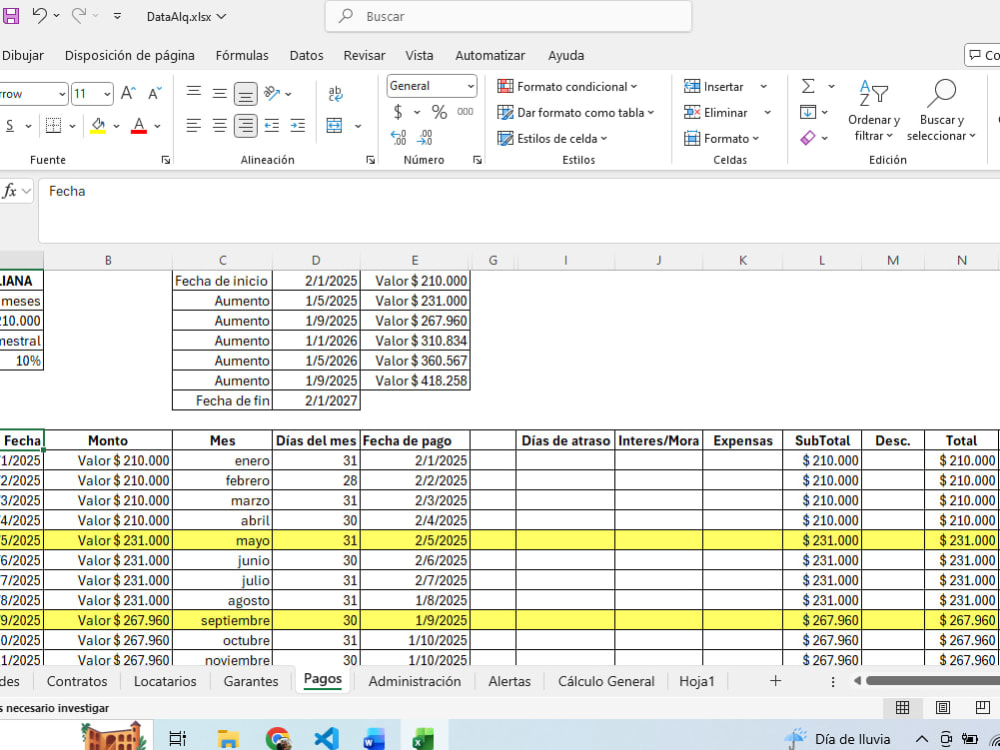
Task: Click the Merge and center icon
Action: click(335, 126)
